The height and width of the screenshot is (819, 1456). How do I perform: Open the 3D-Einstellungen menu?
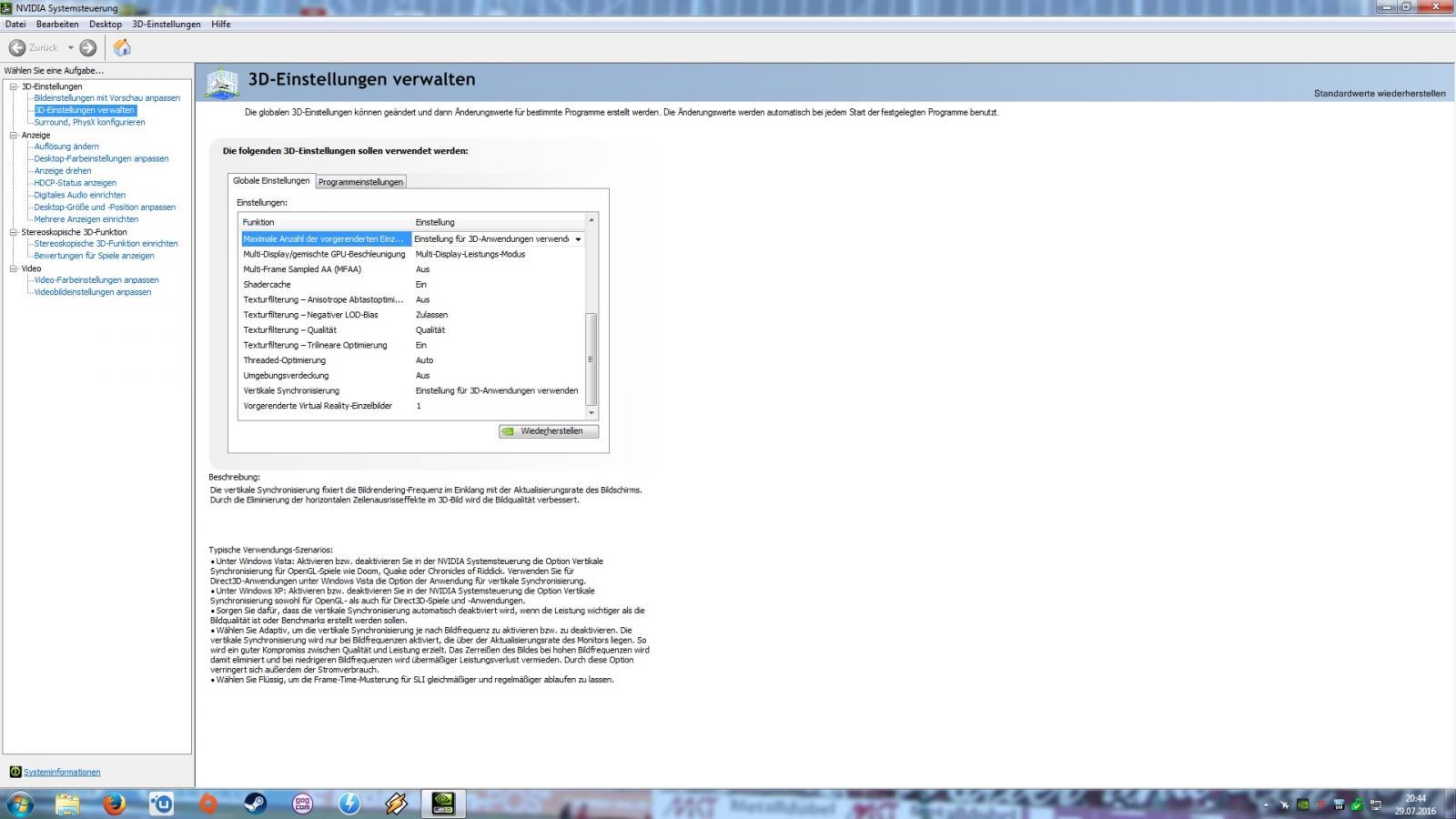click(x=167, y=24)
